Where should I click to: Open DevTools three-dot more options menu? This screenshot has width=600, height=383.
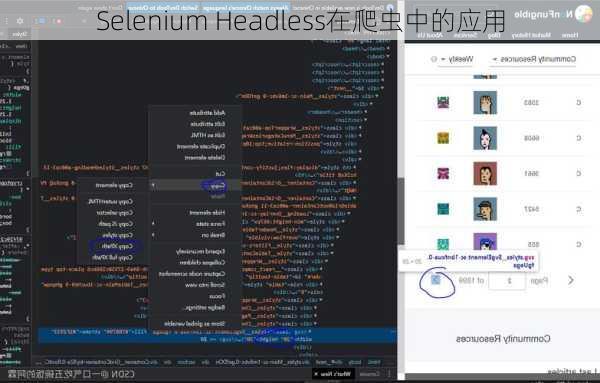click(x=6, y=21)
